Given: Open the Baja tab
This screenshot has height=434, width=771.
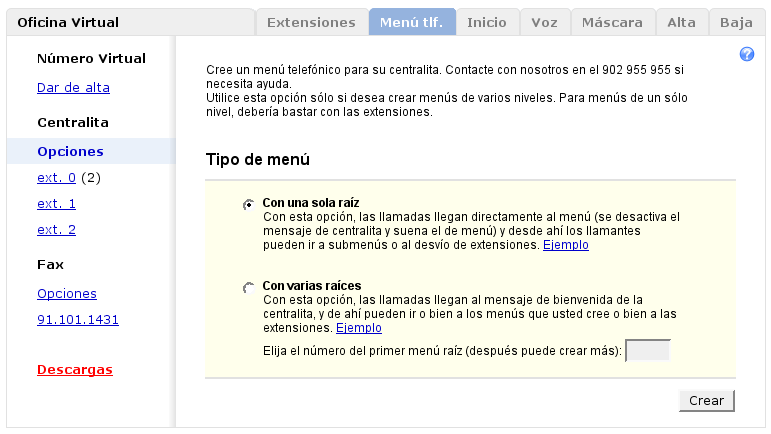Looking at the screenshot, I should (737, 22).
